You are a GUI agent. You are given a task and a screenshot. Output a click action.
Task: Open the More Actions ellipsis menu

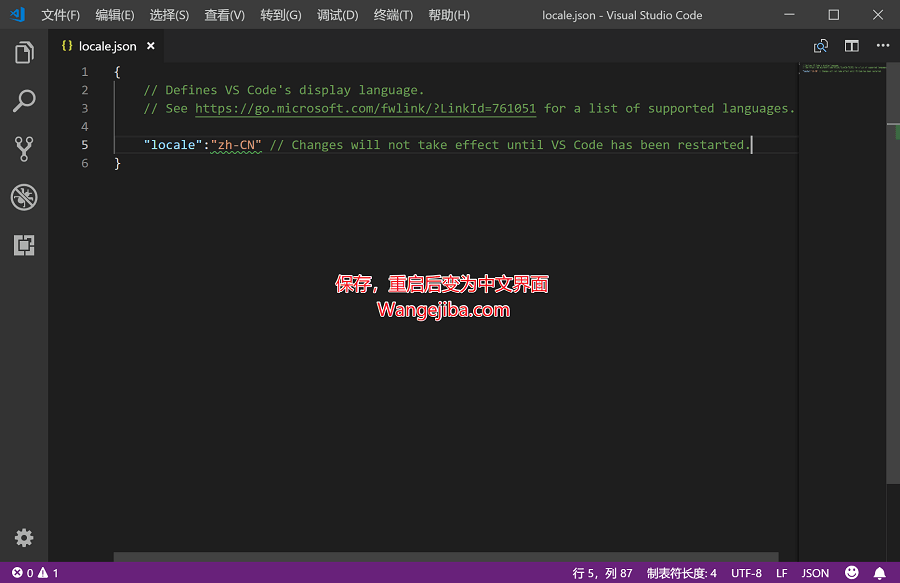point(882,46)
